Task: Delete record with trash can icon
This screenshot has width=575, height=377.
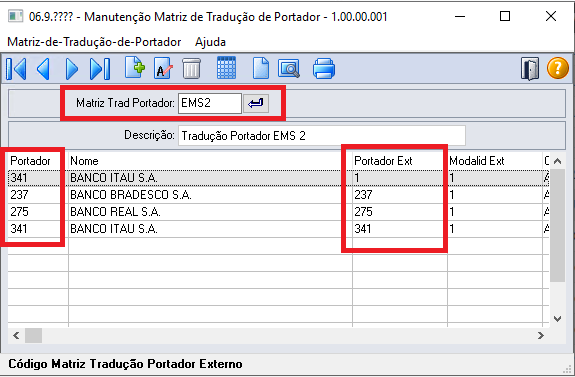Action: pos(191,69)
